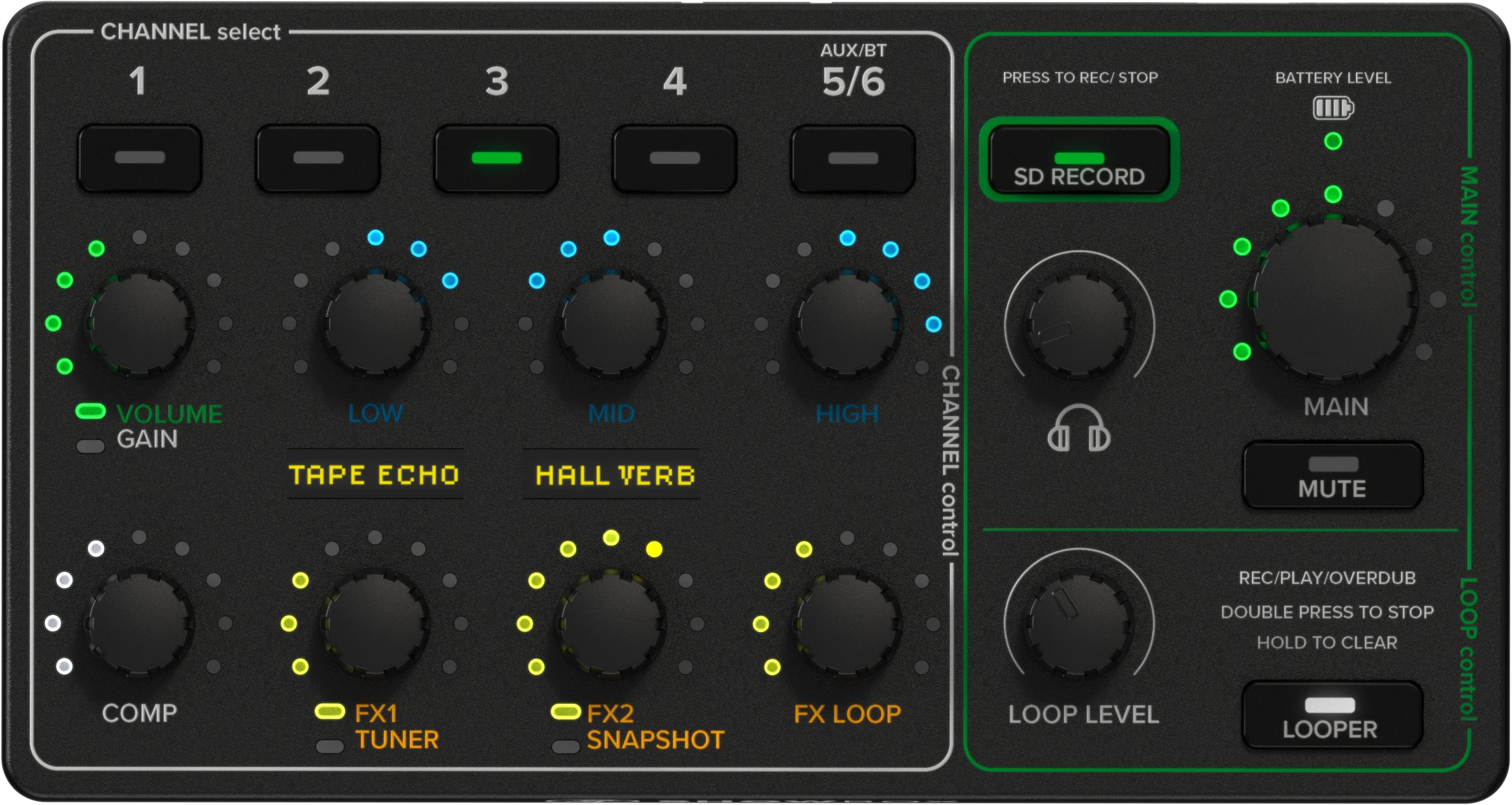Select channel 1 button
Screen dimensions: 1512x805
point(139,158)
